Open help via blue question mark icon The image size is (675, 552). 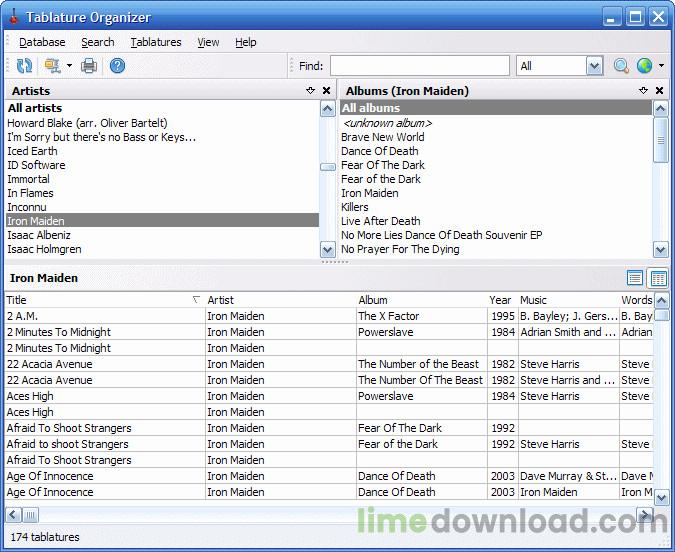(x=117, y=66)
